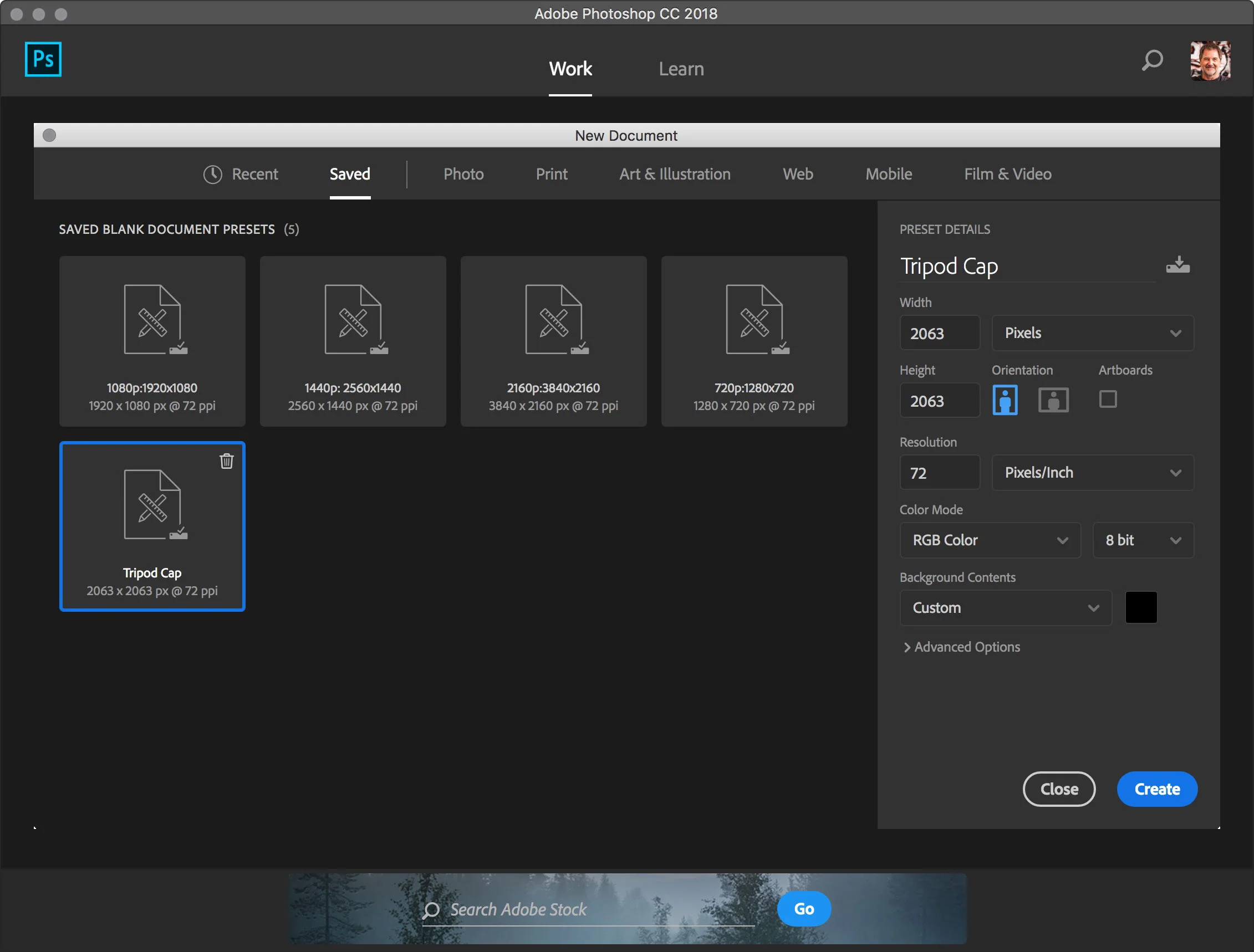Image resolution: width=1254 pixels, height=952 pixels.
Task: Click the clock icon beside Recent
Action: tap(212, 174)
